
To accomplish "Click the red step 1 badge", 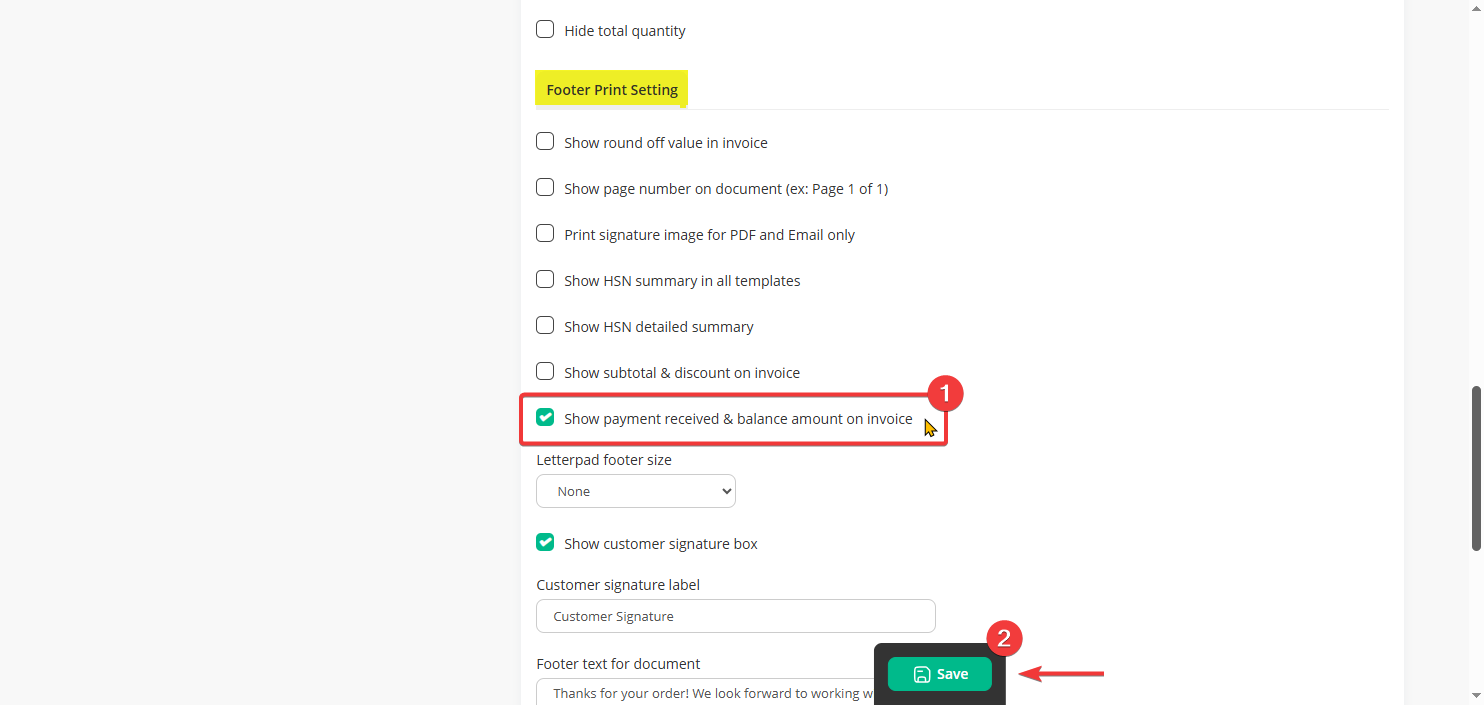I will [945, 392].
